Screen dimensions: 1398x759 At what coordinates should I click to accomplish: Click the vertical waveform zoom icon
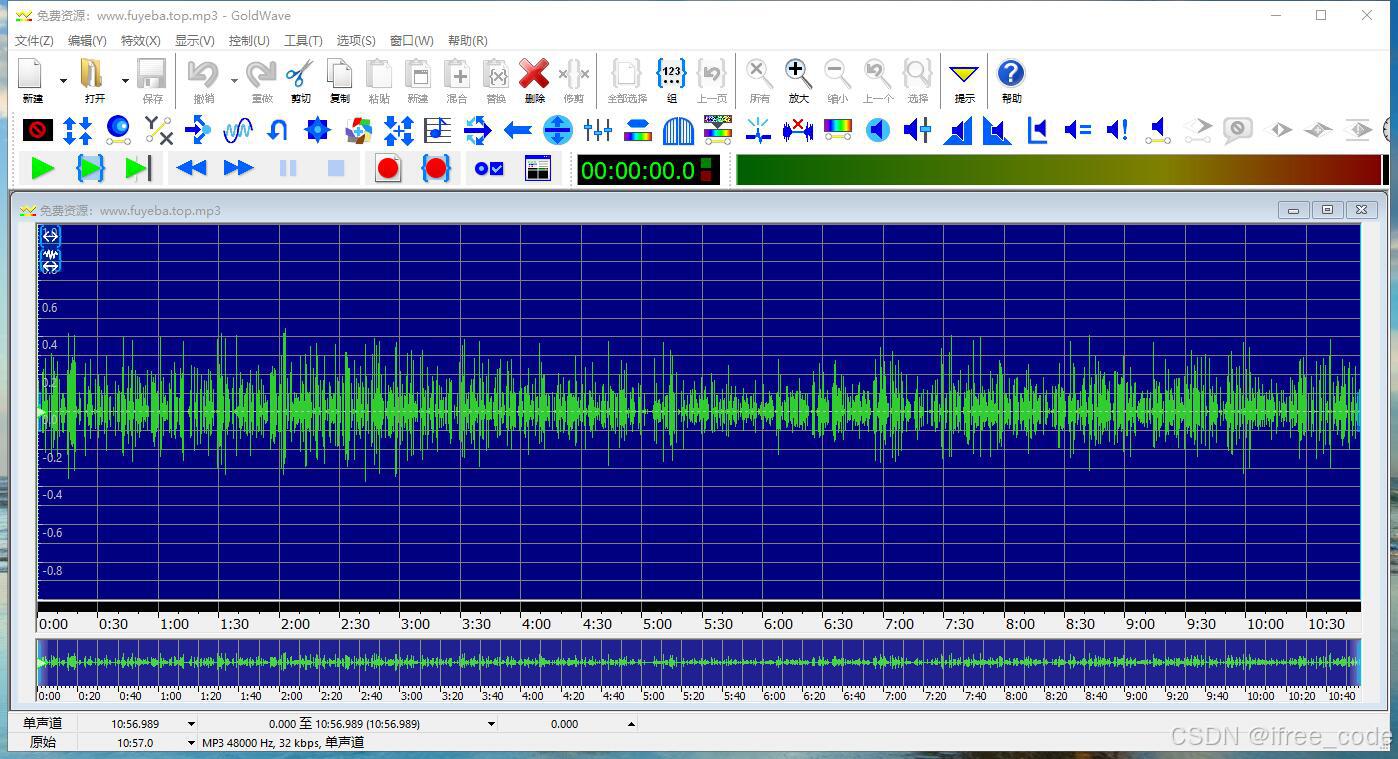[50, 260]
